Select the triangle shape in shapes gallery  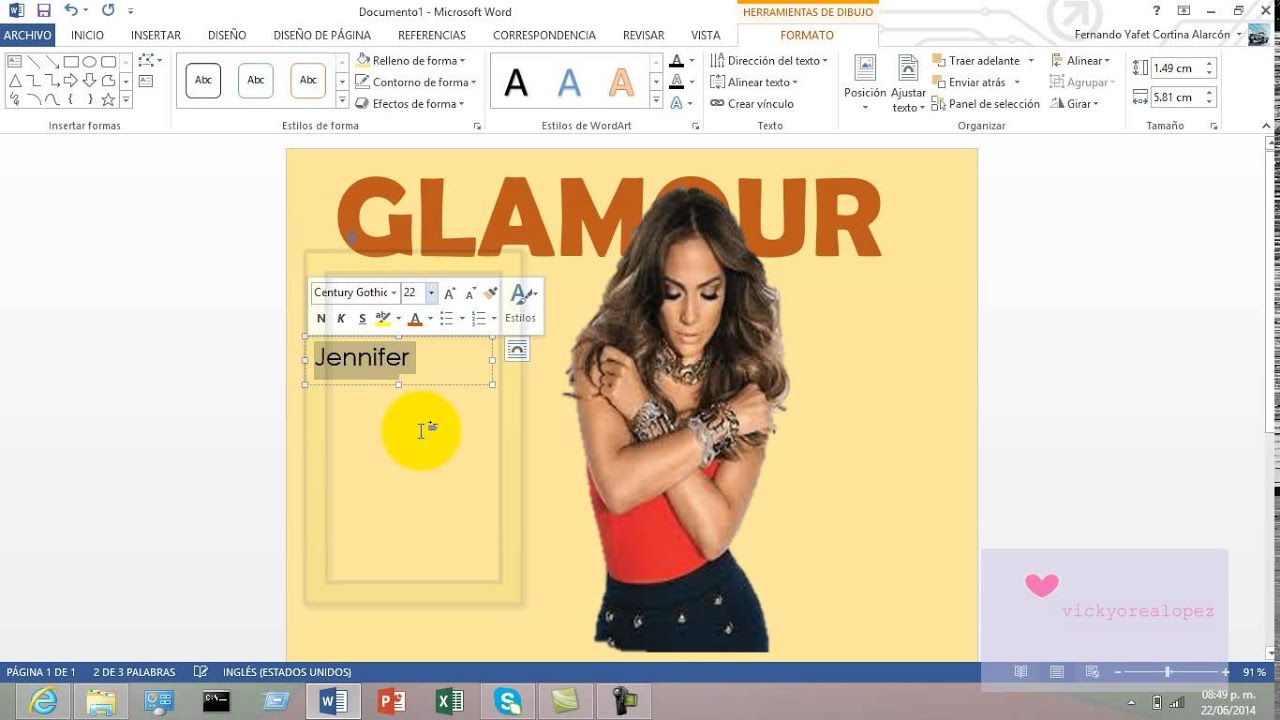pyautogui.click(x=15, y=80)
